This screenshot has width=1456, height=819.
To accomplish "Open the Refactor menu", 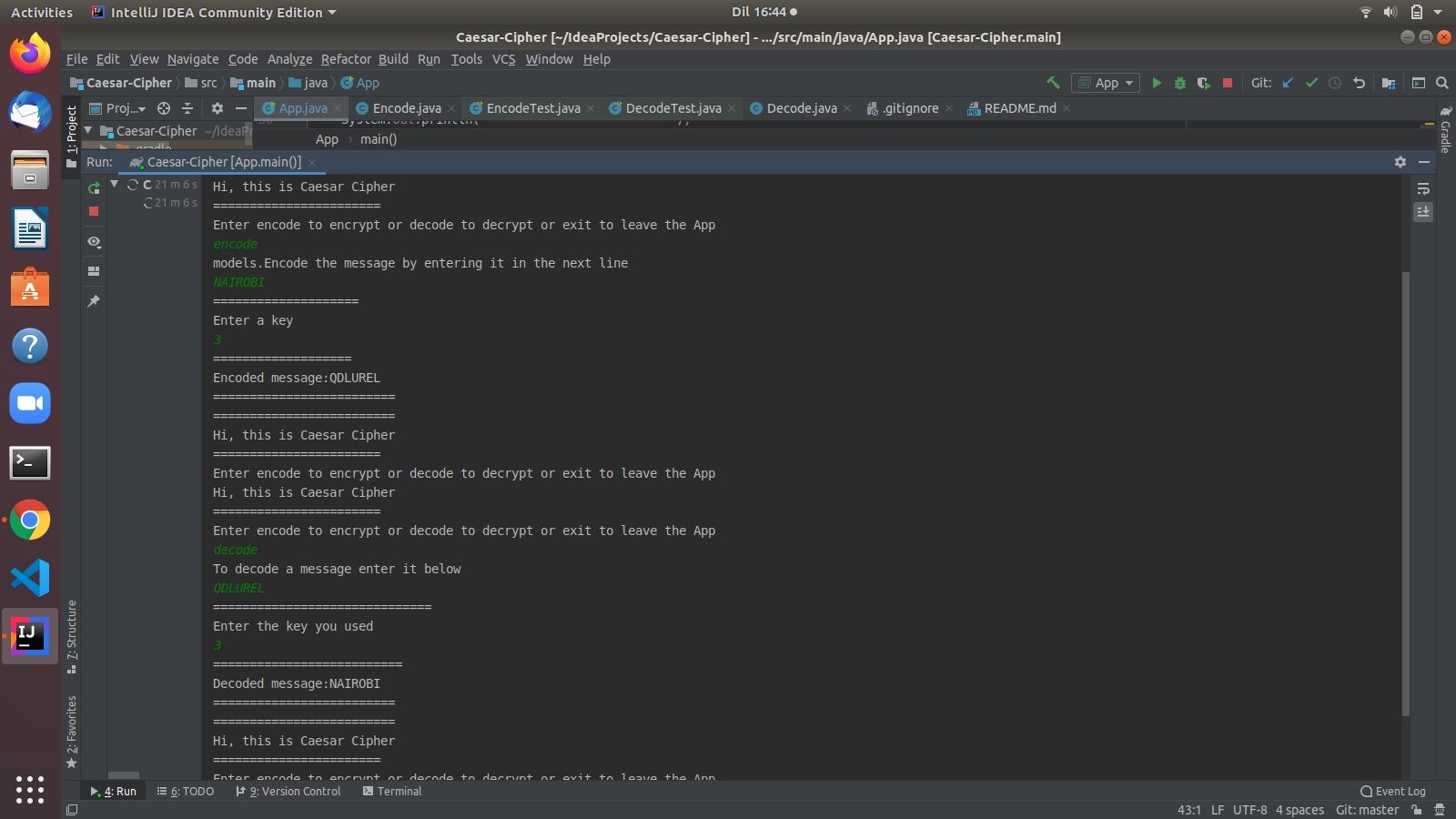I will click(346, 59).
